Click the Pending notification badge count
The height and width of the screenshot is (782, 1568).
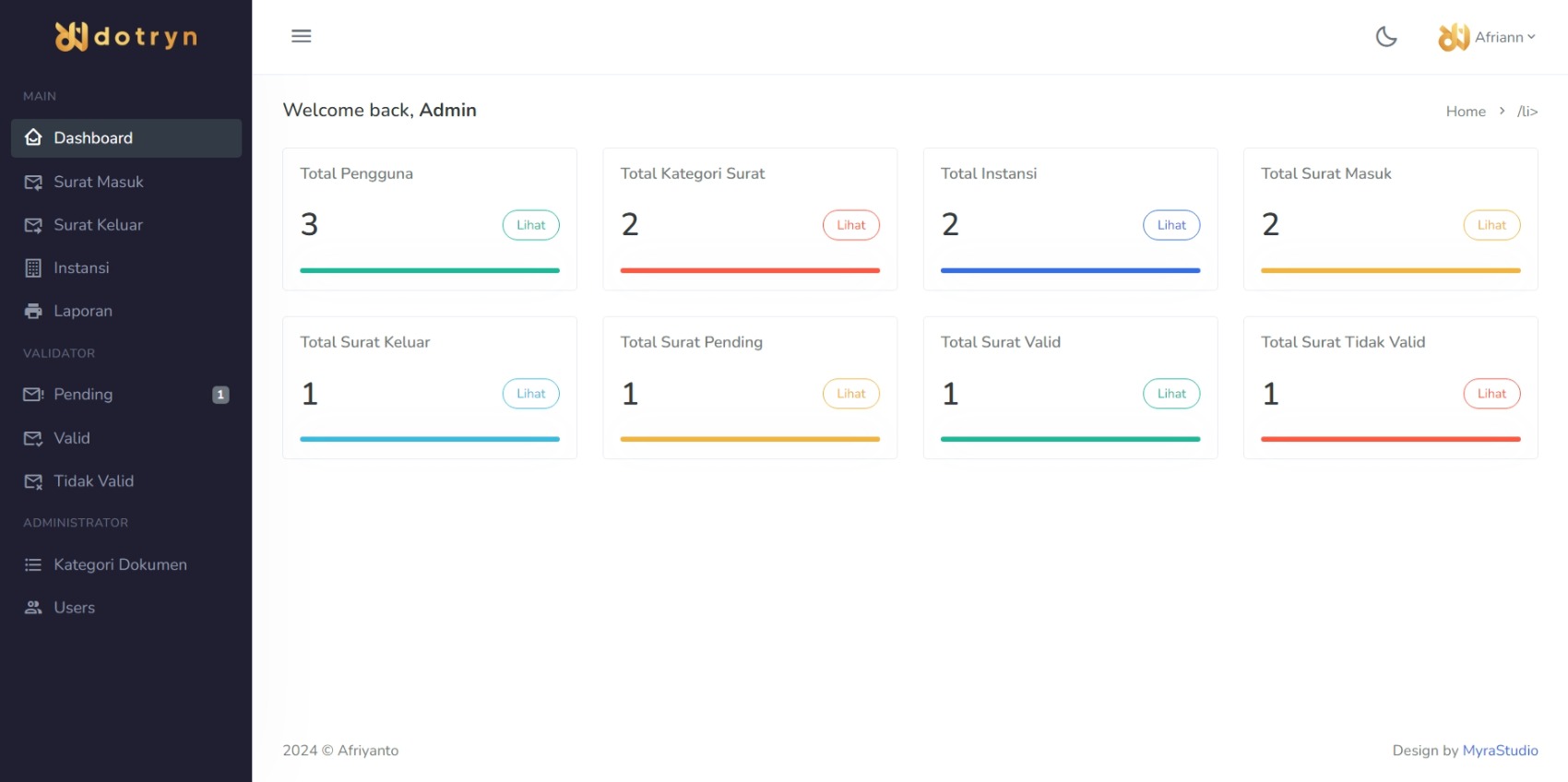tap(220, 395)
